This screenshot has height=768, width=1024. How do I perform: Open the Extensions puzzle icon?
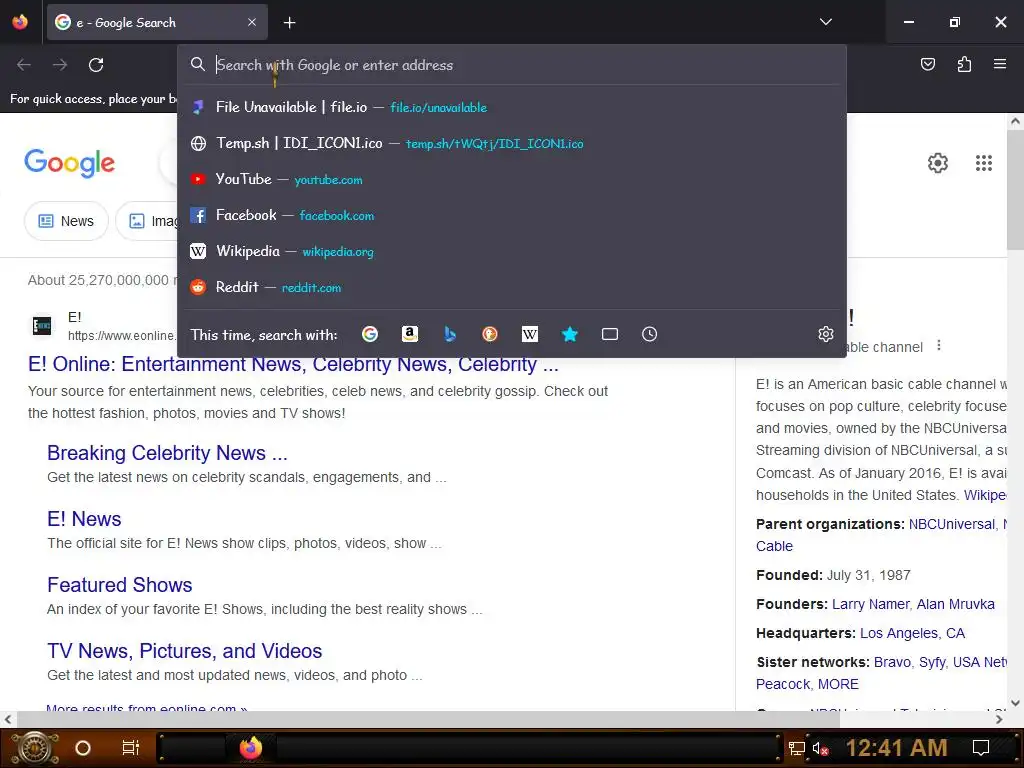click(964, 64)
